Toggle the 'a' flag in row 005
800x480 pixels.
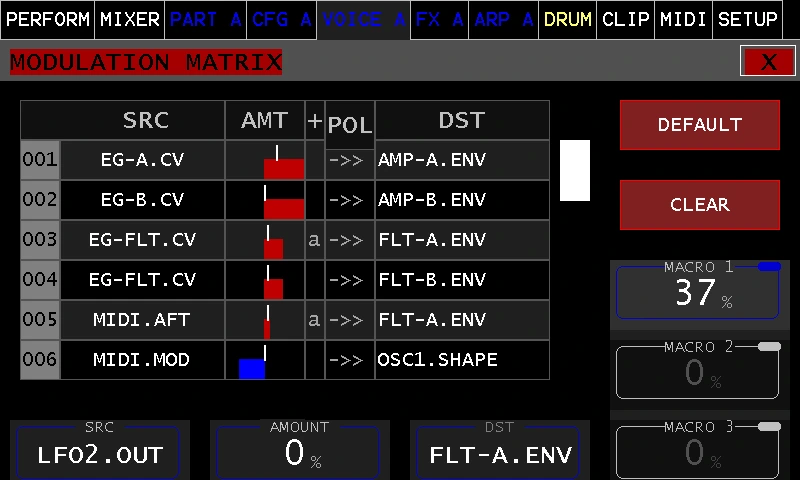coord(314,320)
